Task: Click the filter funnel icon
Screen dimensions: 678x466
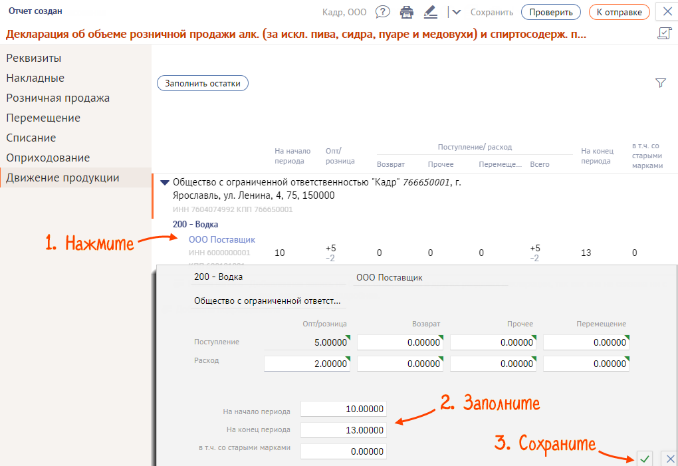Action: (660, 83)
